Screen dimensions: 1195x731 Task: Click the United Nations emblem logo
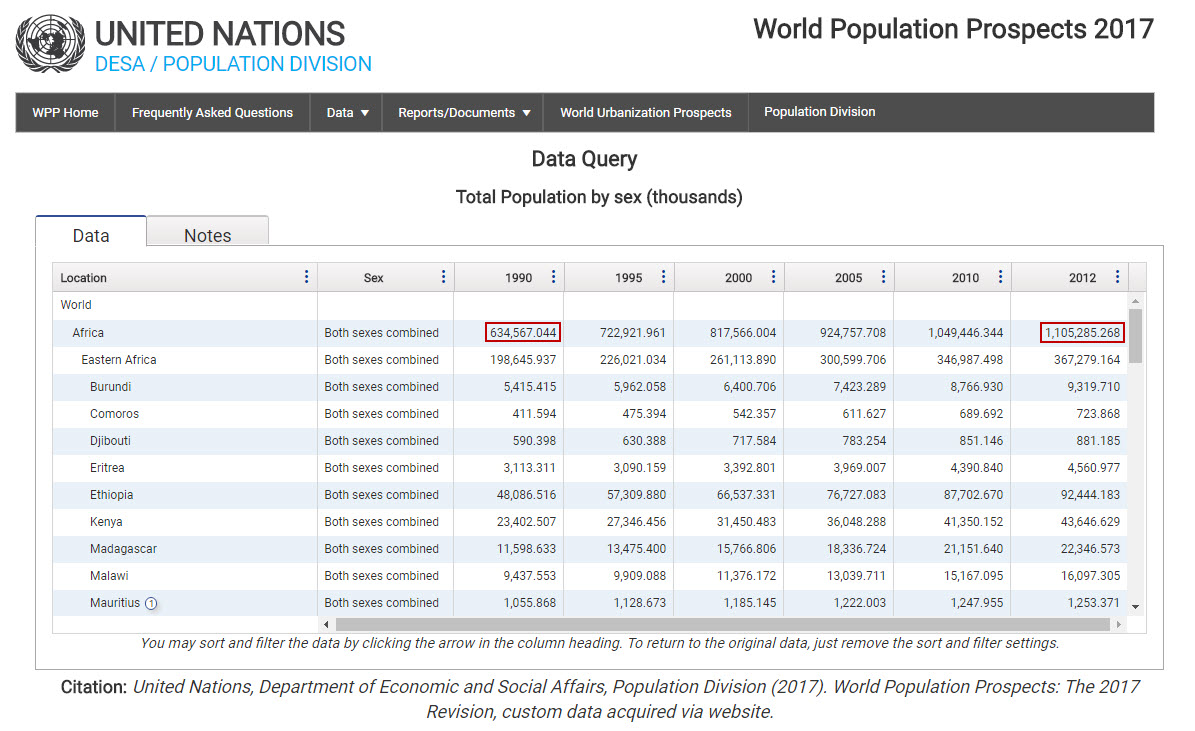(x=50, y=44)
